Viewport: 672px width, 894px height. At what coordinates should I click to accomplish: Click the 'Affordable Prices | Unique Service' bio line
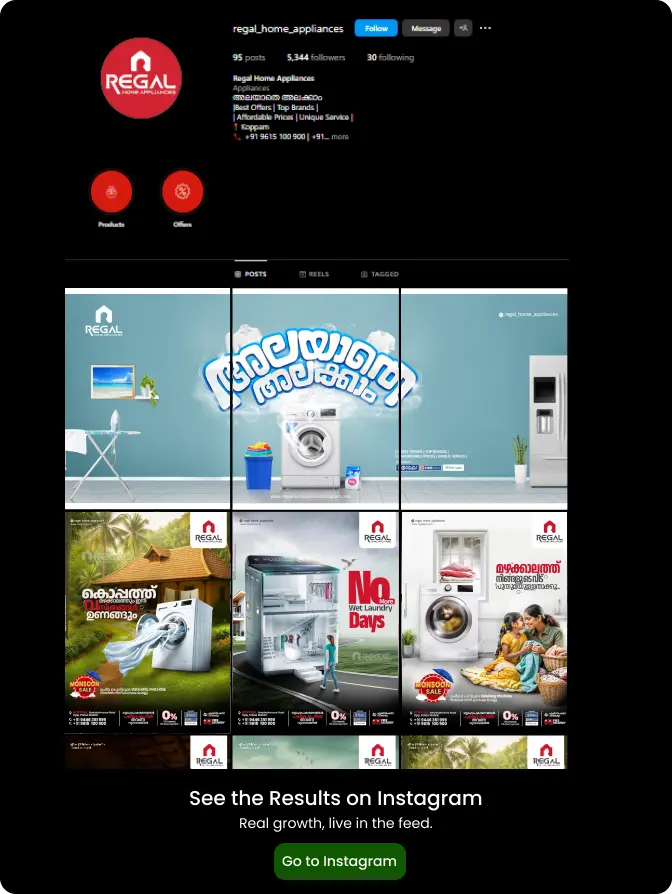tap(293, 117)
